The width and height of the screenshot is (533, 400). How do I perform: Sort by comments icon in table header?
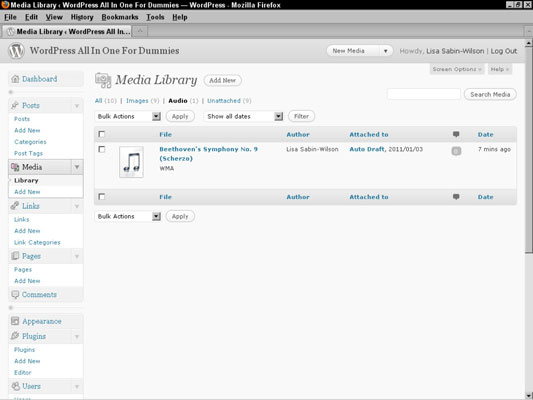click(x=456, y=134)
